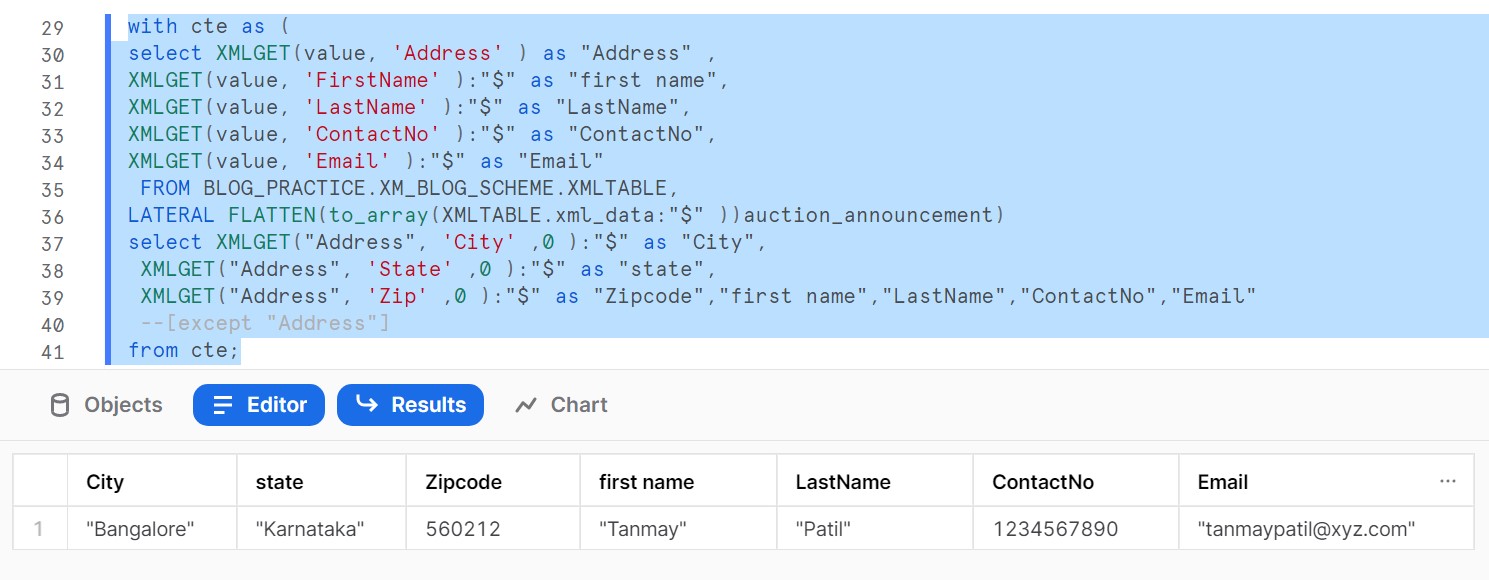The width and height of the screenshot is (1489, 580).
Task: Select the "Bangalore" result cell
Action: (x=140, y=529)
